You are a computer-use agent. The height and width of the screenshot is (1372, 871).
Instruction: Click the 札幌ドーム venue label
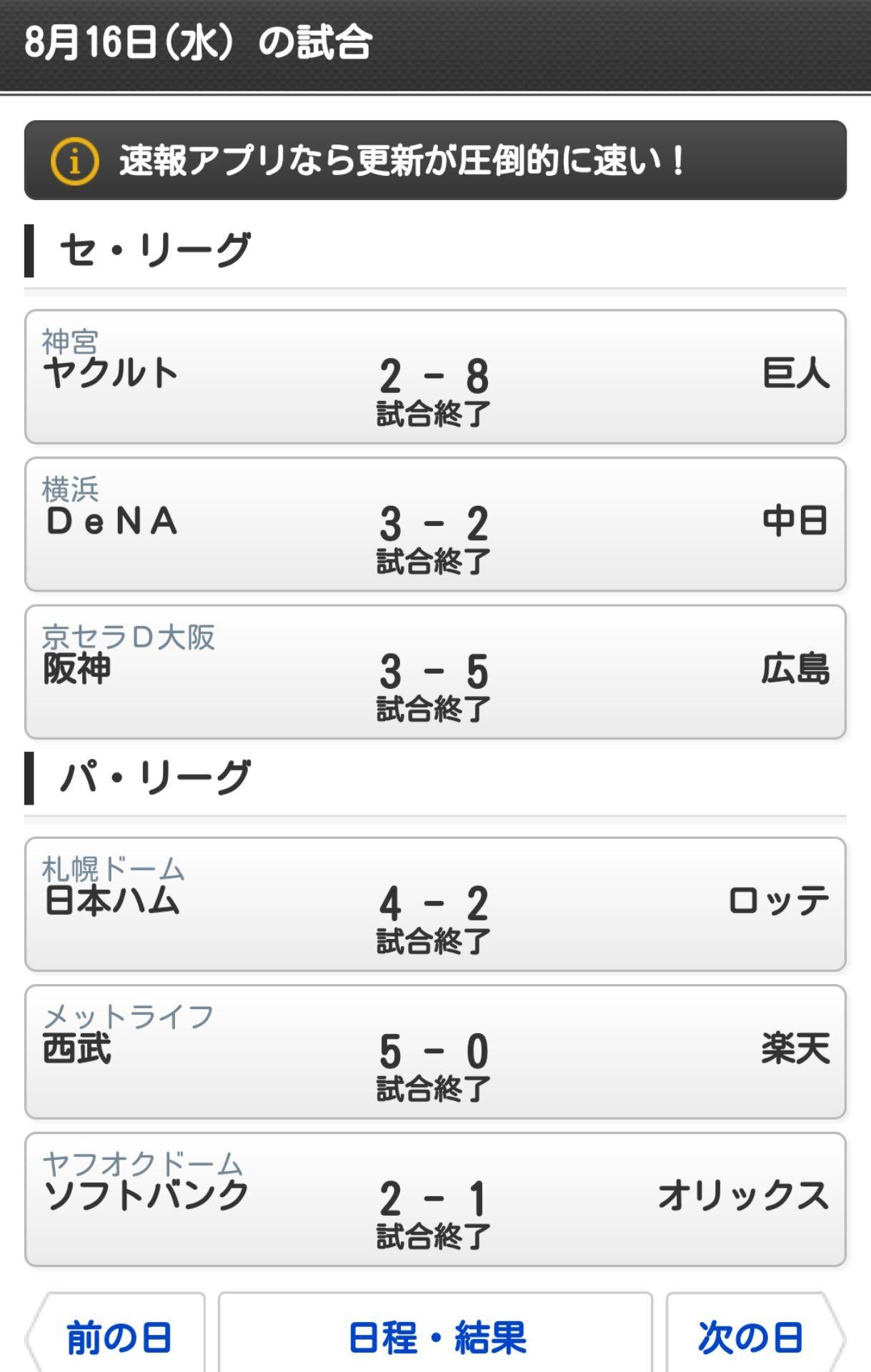click(x=113, y=869)
